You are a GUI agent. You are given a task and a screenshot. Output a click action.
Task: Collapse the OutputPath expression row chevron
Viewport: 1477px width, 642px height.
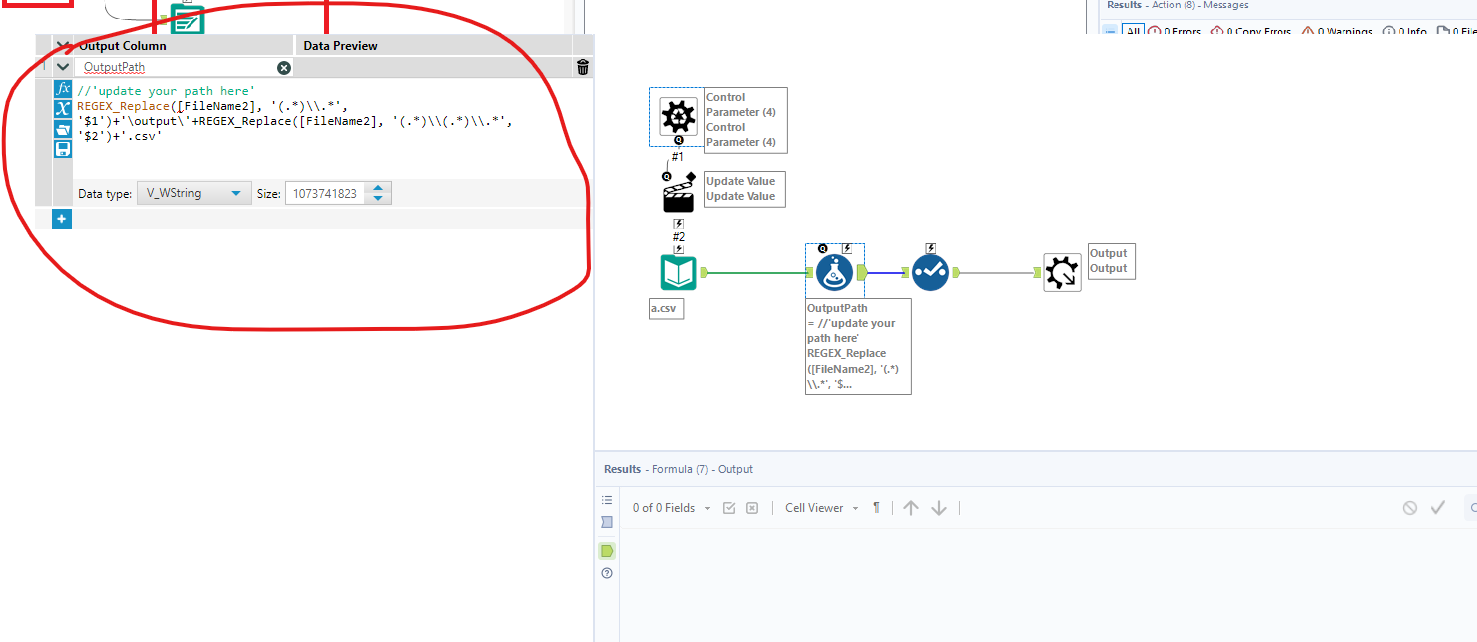62,66
